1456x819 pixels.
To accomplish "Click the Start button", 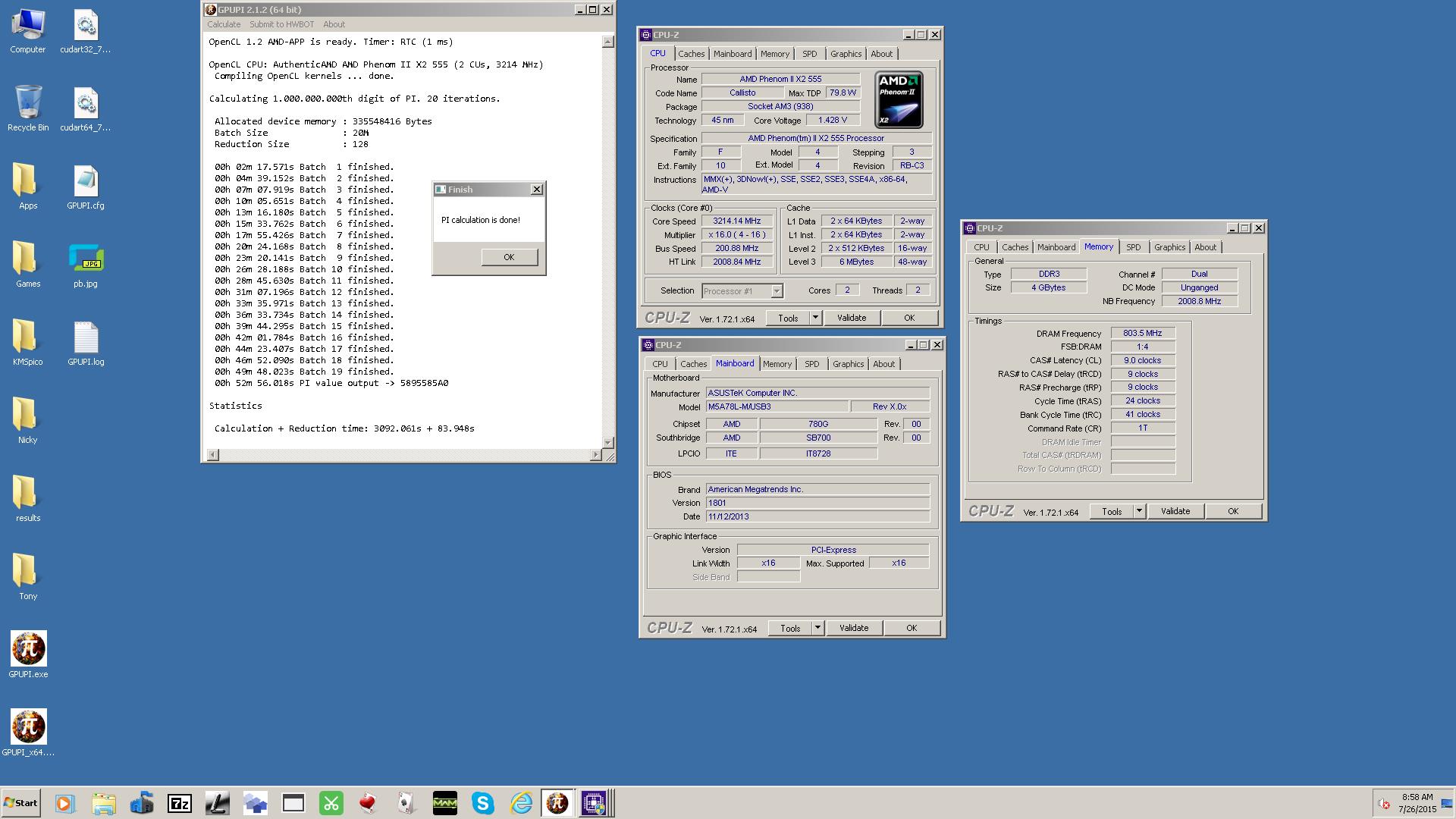I will tap(21, 803).
